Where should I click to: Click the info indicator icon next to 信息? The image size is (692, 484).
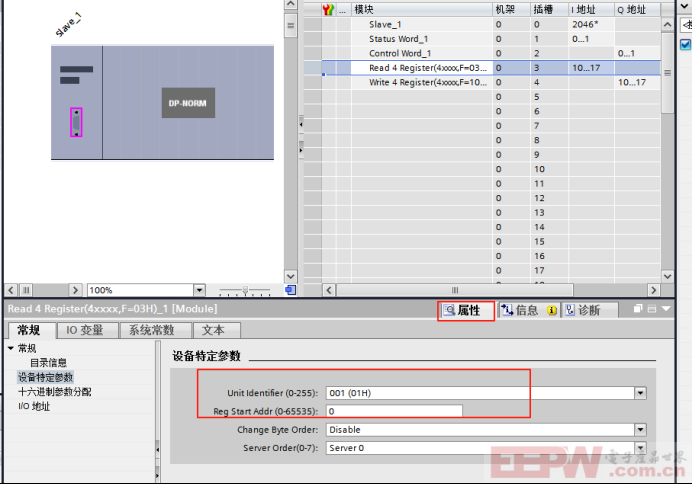click(x=552, y=310)
